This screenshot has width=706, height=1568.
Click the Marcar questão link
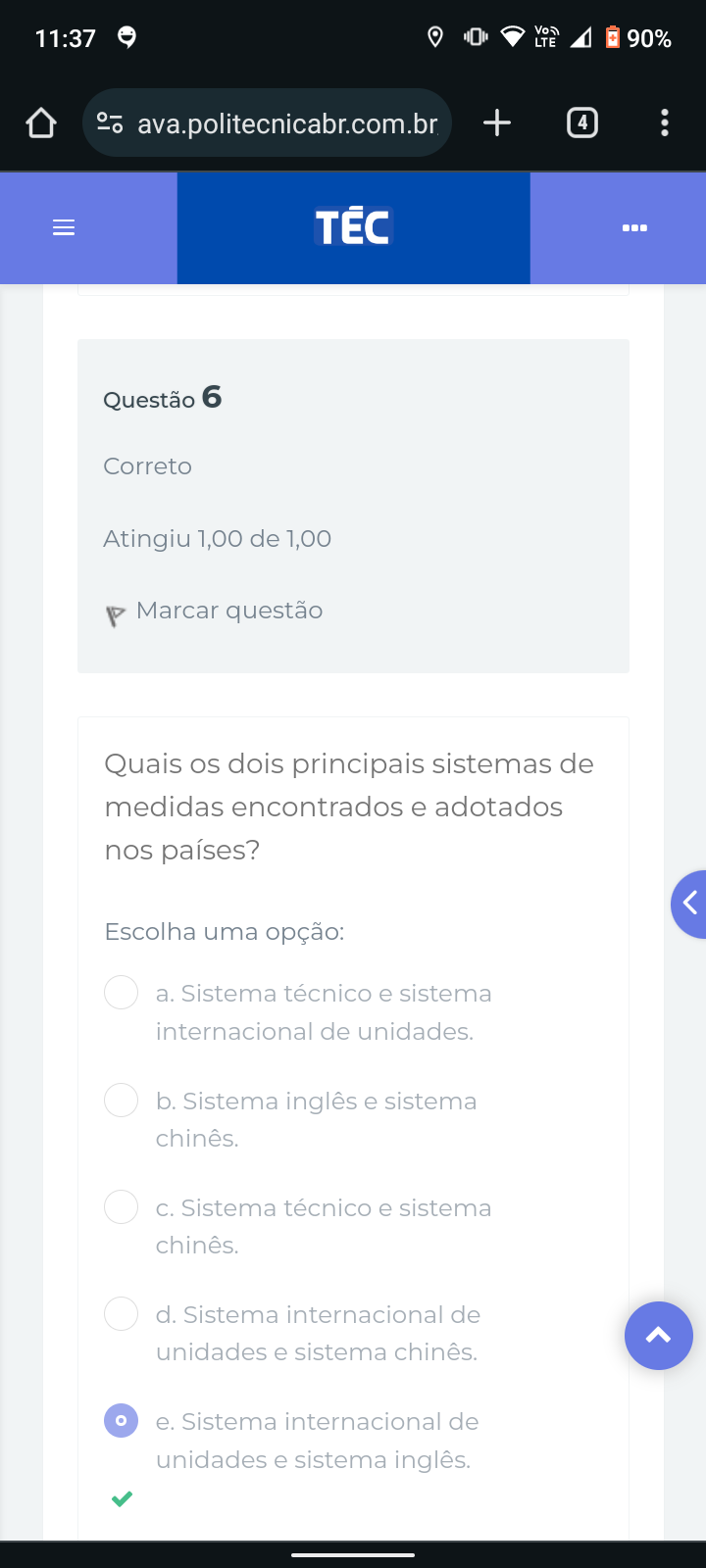coord(229,611)
